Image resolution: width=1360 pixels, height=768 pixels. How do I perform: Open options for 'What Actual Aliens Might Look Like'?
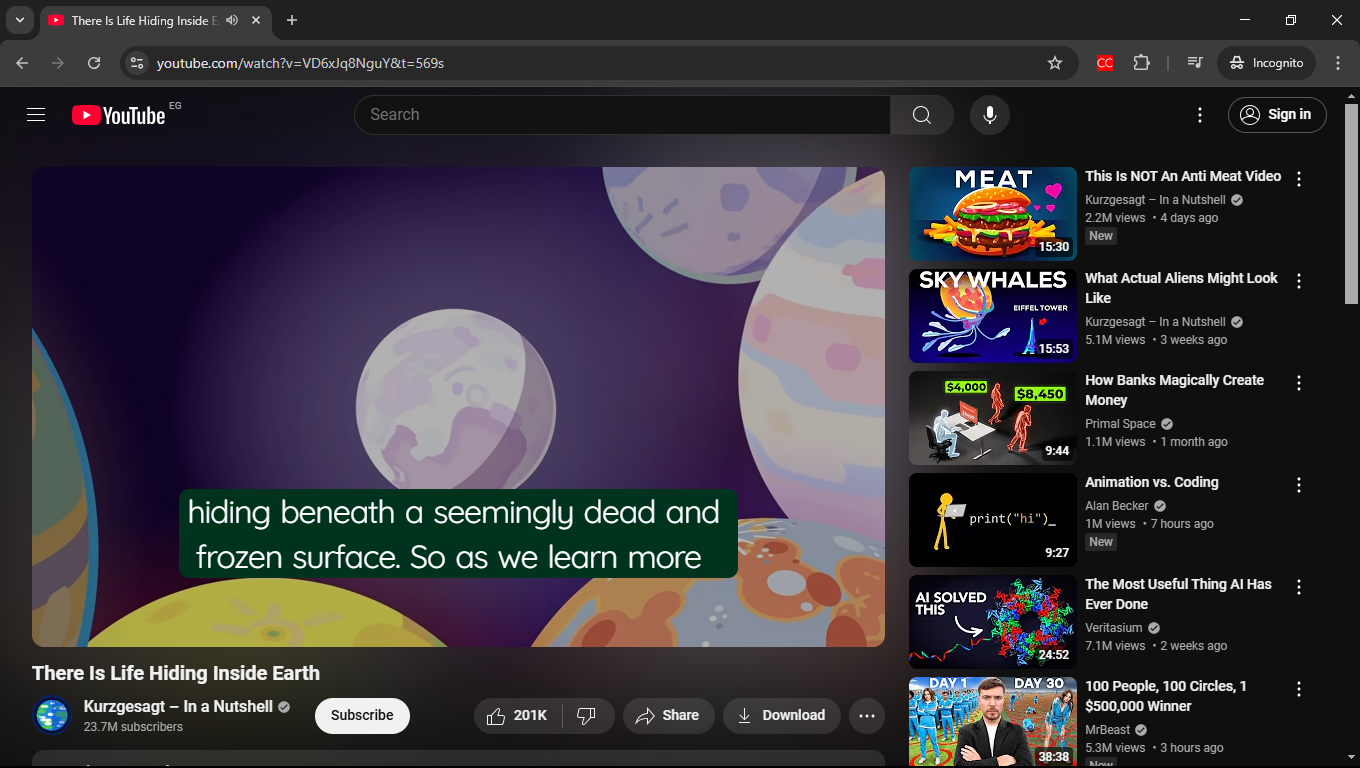(1299, 282)
